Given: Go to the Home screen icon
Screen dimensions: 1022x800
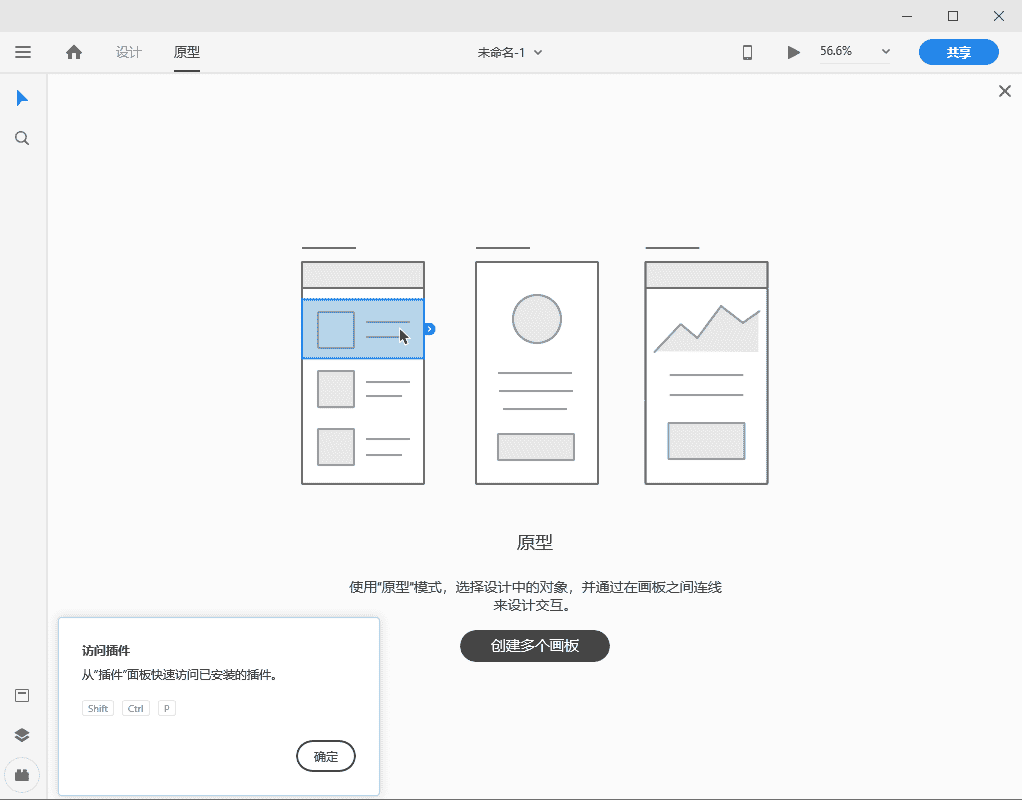Looking at the screenshot, I should 74,52.
